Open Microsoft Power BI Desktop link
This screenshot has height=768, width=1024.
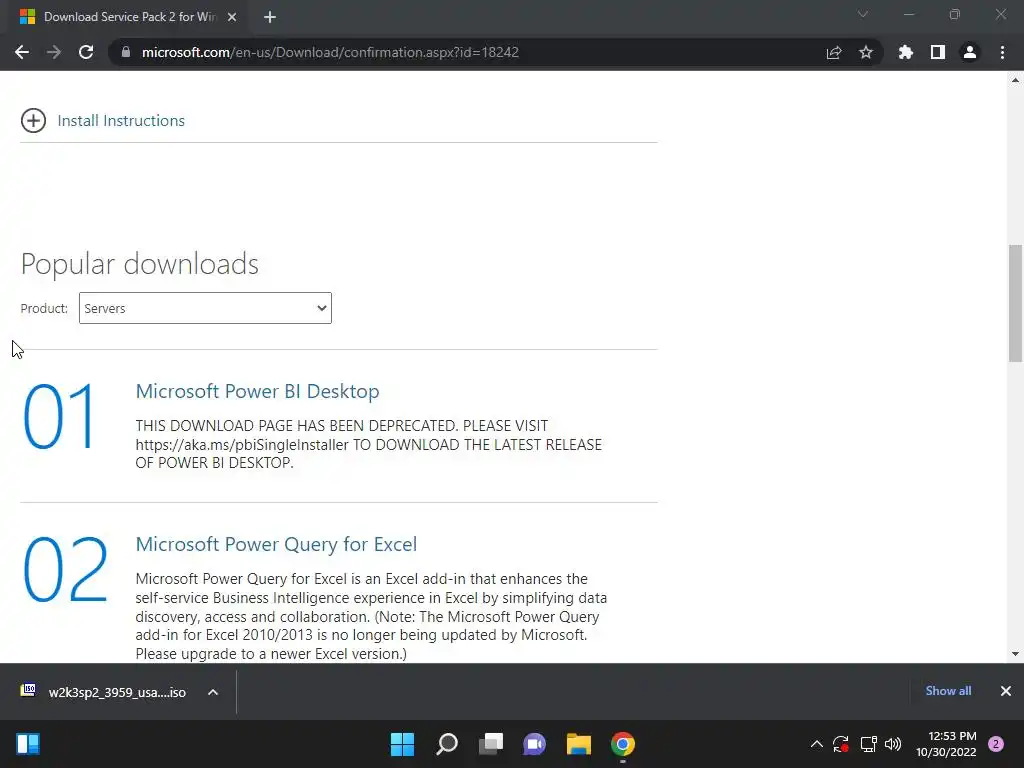pos(257,391)
